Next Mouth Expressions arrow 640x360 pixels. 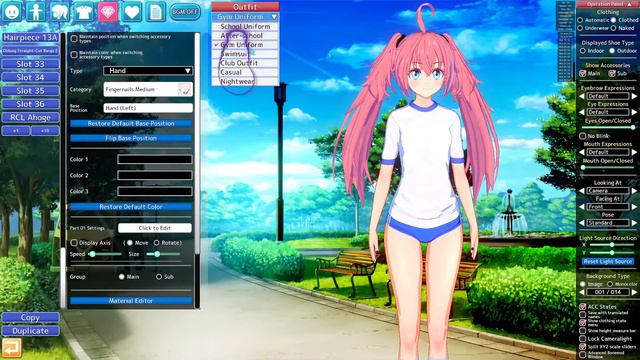(634, 152)
